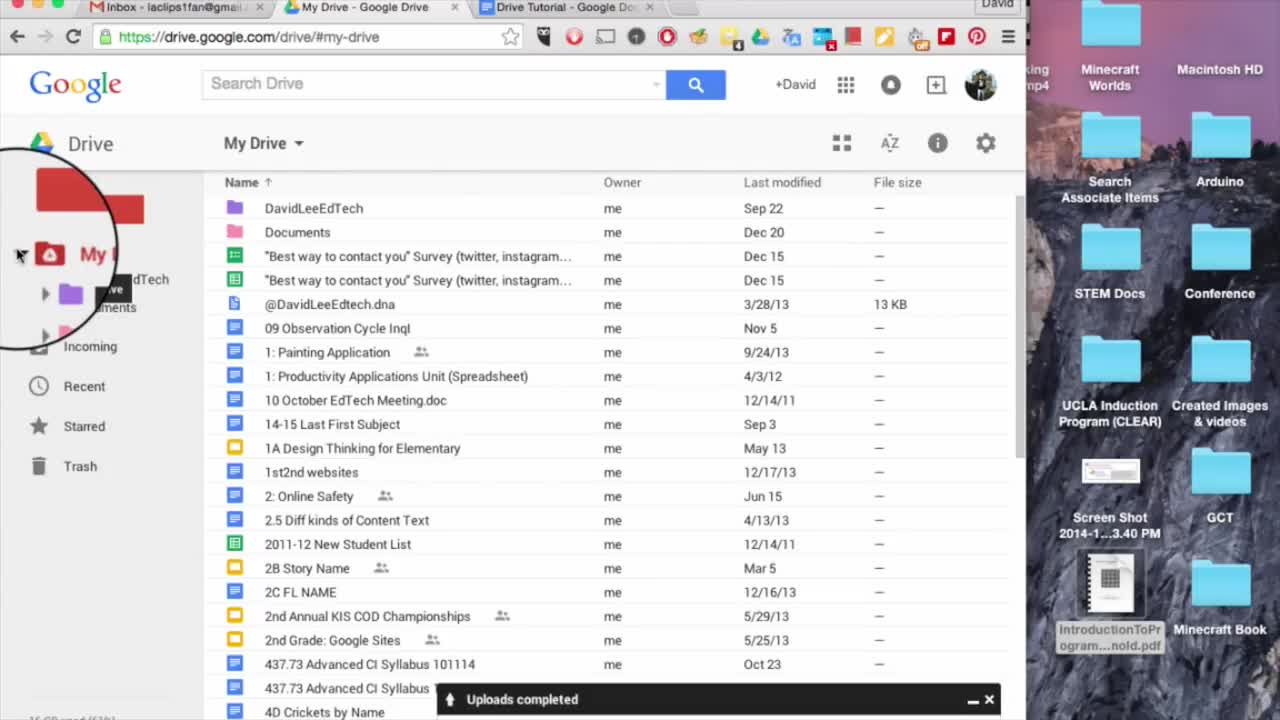Click the AZ sort options icon
This screenshot has height=720, width=1280.
point(890,143)
